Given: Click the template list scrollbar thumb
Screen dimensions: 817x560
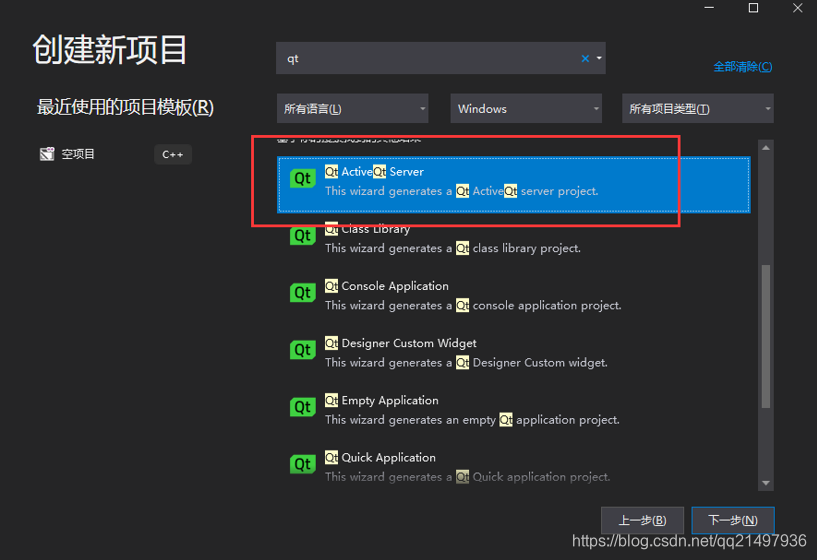Looking at the screenshot, I should click(x=765, y=337).
